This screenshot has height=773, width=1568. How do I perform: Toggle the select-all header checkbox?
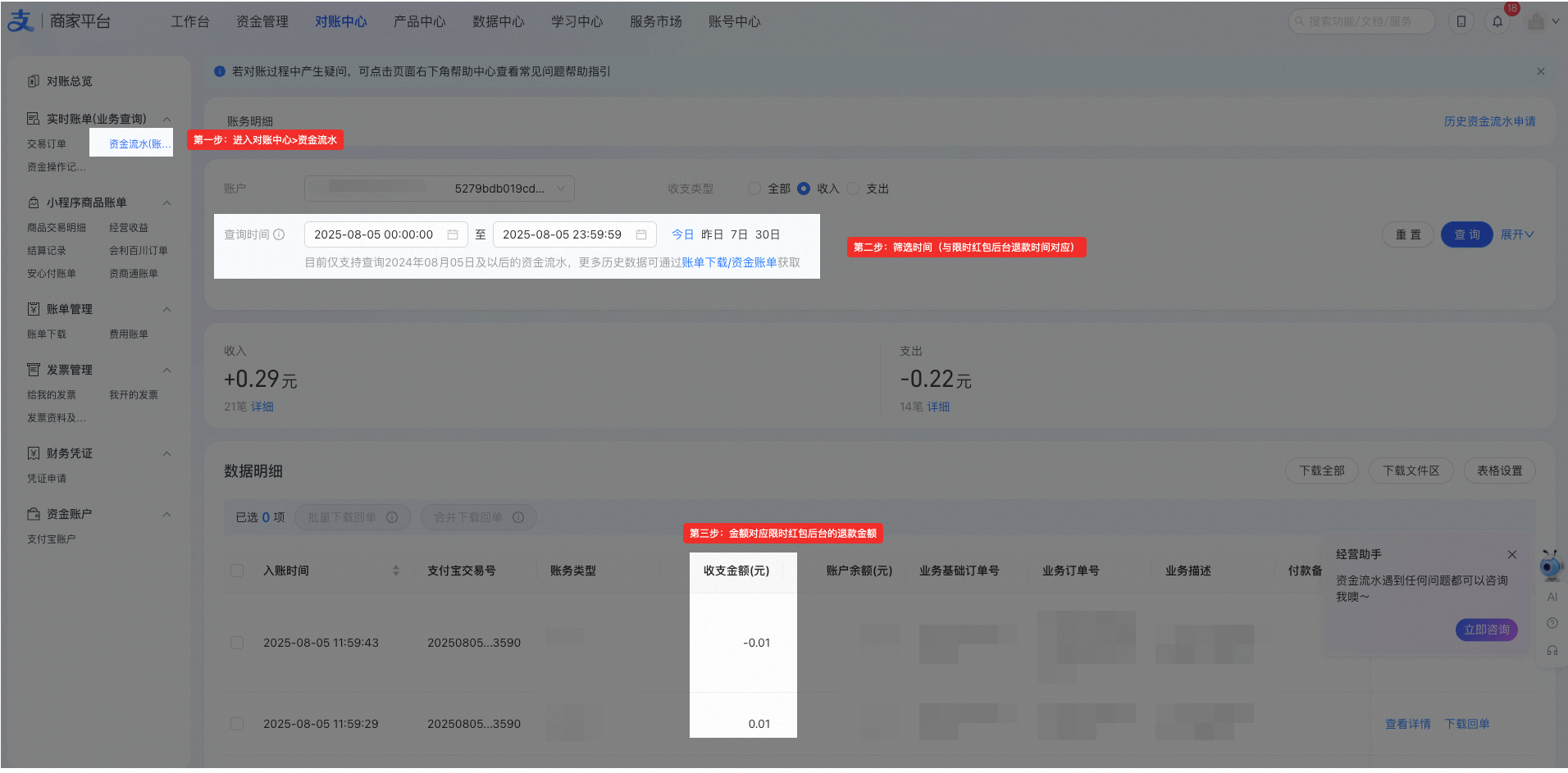[237, 571]
